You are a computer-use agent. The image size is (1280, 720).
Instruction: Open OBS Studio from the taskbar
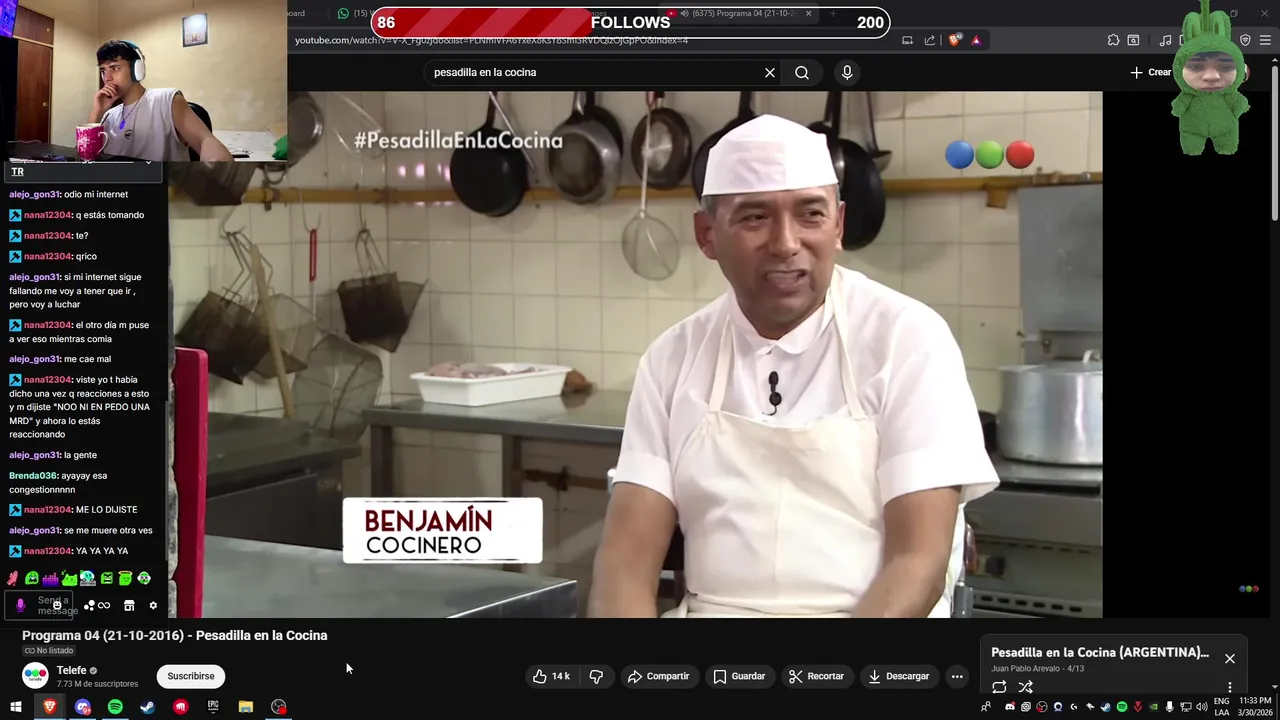pos(279,707)
